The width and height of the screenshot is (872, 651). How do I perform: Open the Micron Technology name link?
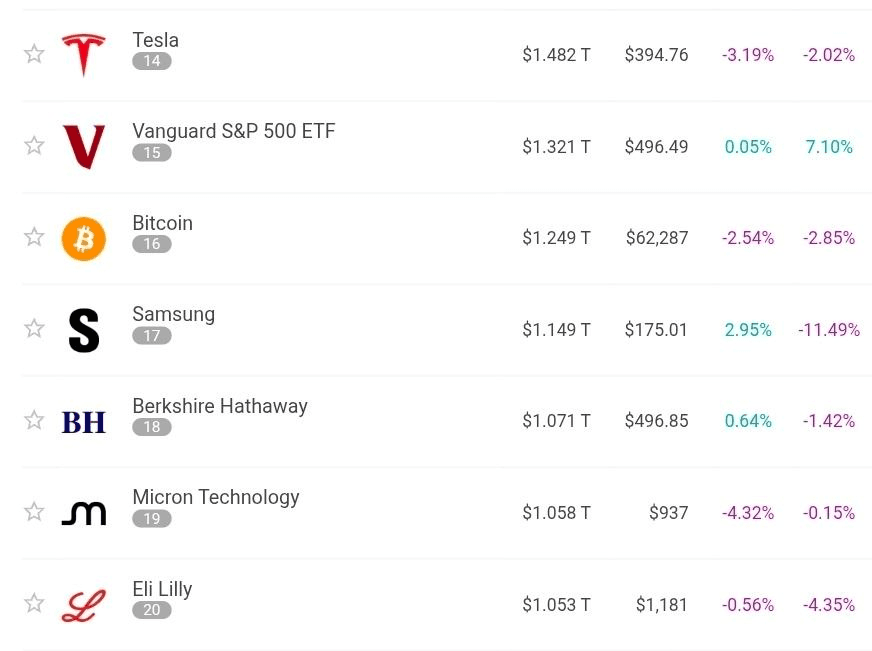pyautogui.click(x=216, y=497)
